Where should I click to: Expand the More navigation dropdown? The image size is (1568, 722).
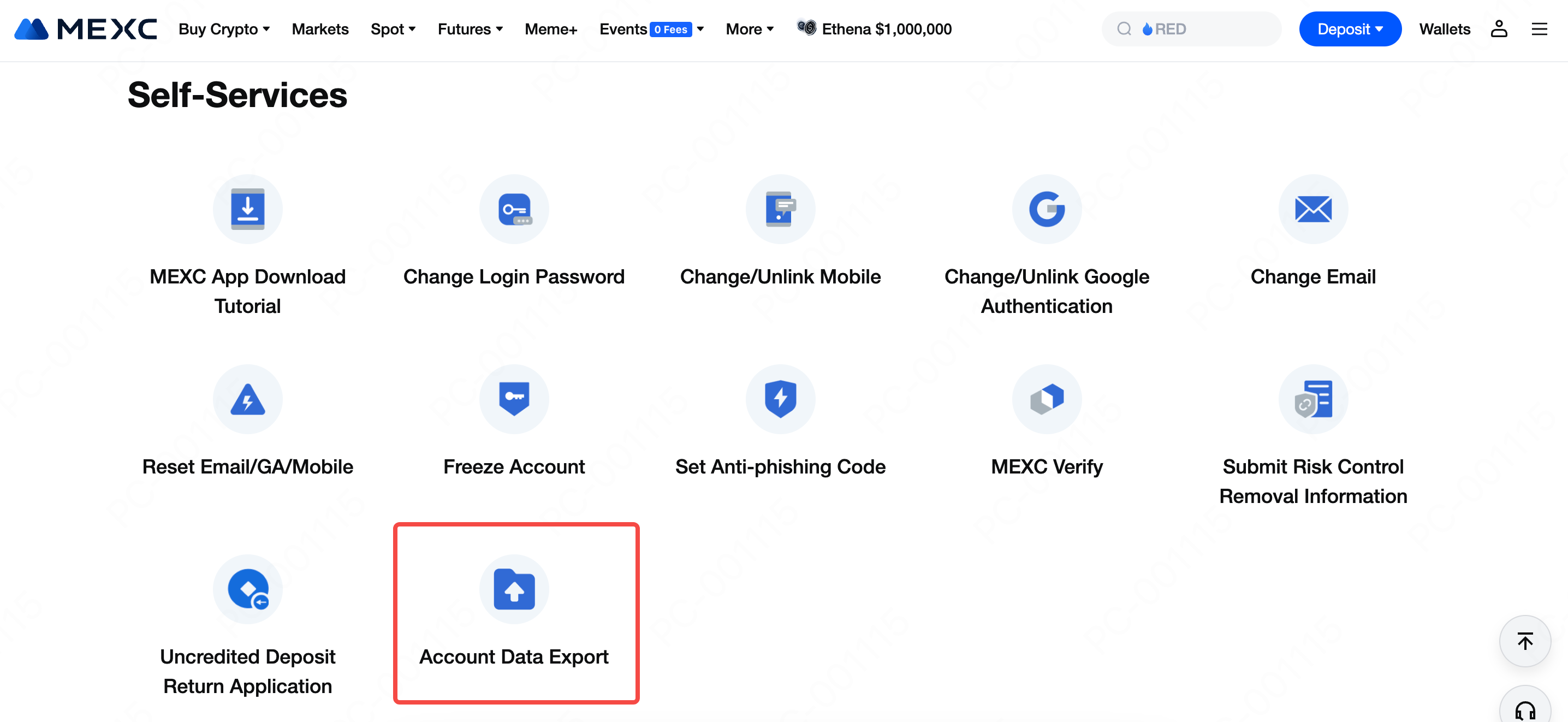tap(749, 28)
